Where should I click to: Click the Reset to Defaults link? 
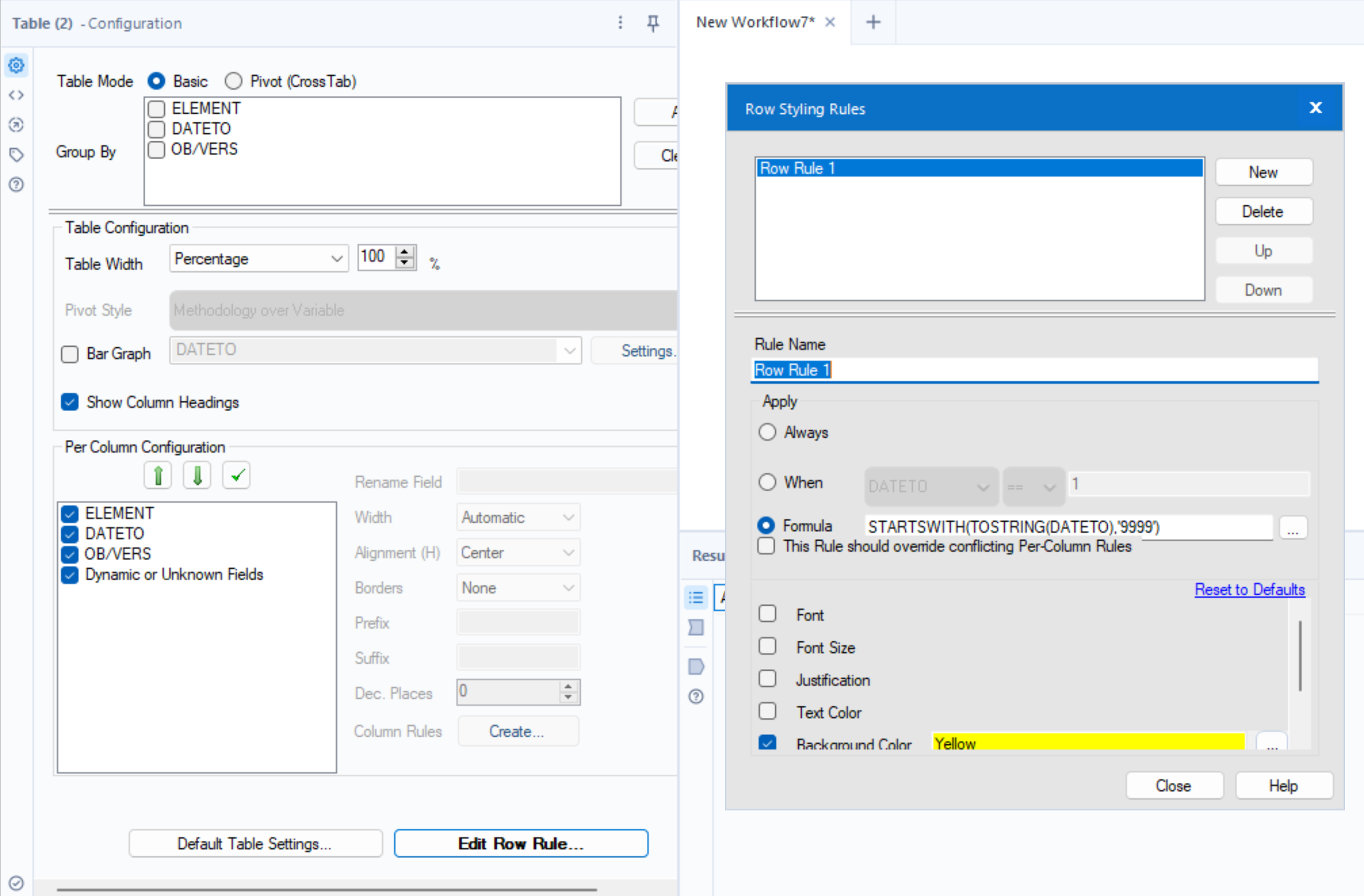pos(1249,589)
